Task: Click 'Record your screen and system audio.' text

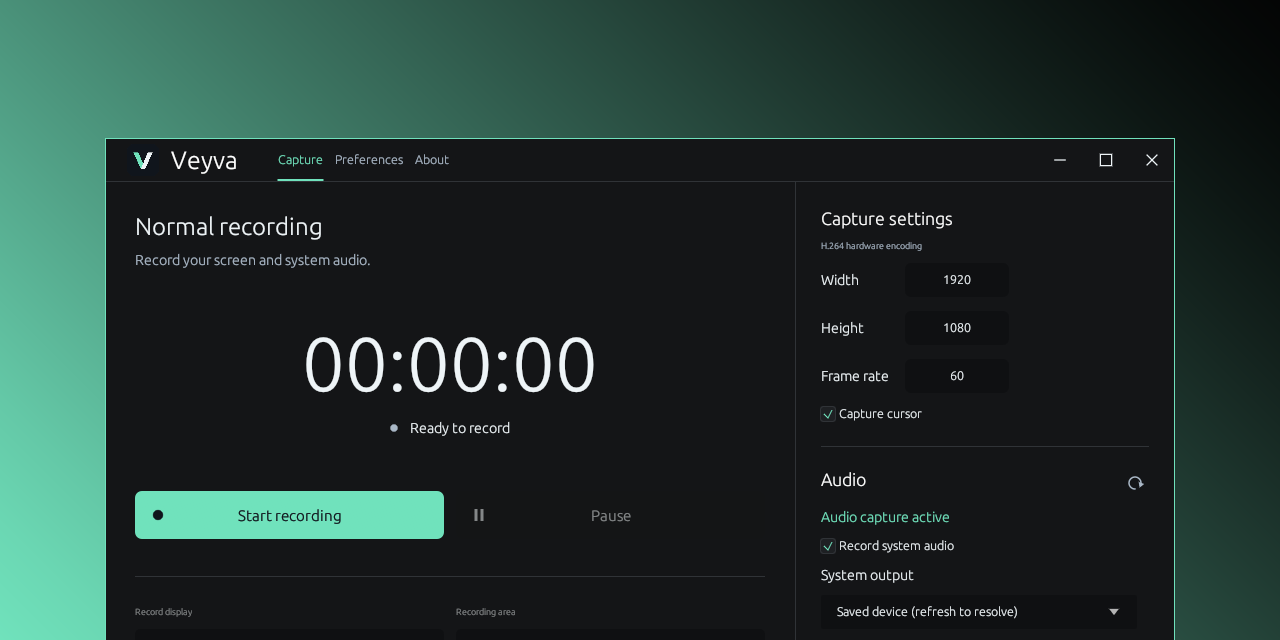Action: (252, 260)
